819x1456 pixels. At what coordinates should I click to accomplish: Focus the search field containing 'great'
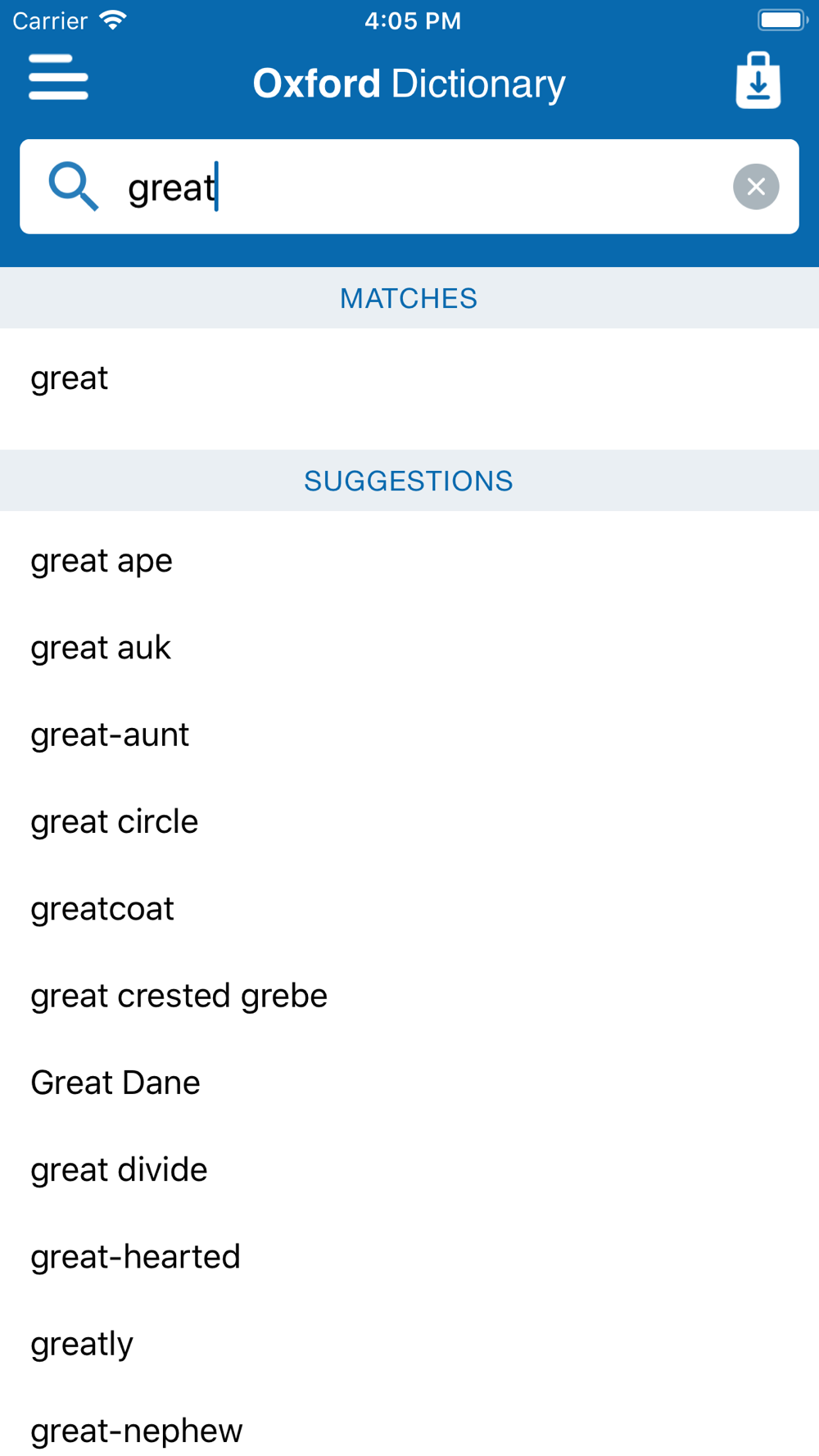click(409, 187)
